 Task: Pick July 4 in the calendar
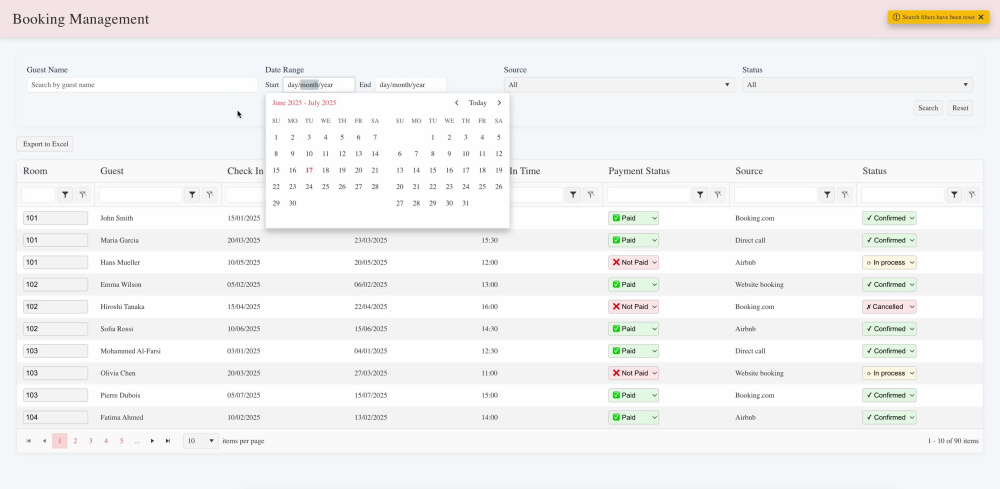pyautogui.click(x=482, y=137)
